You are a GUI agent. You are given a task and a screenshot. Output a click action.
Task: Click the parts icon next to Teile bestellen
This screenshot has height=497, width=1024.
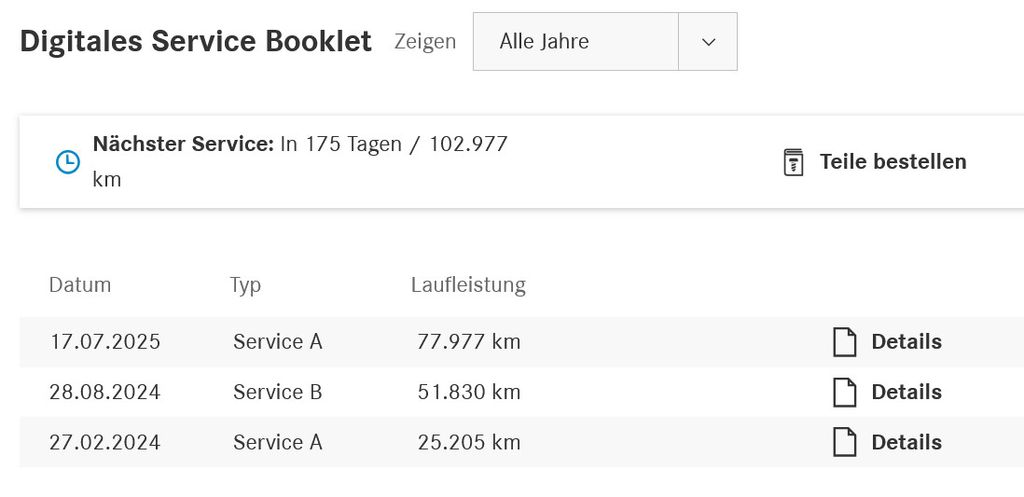[x=793, y=162]
